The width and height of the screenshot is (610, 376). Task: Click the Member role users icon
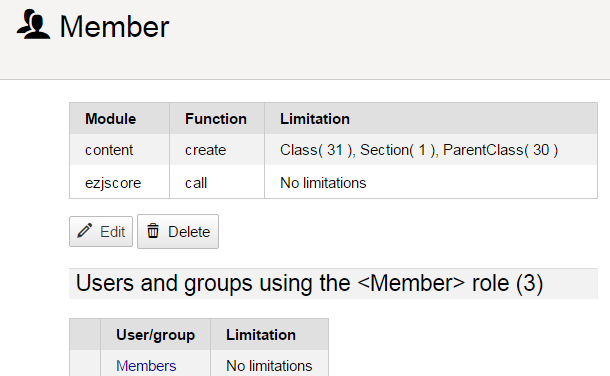coord(33,25)
